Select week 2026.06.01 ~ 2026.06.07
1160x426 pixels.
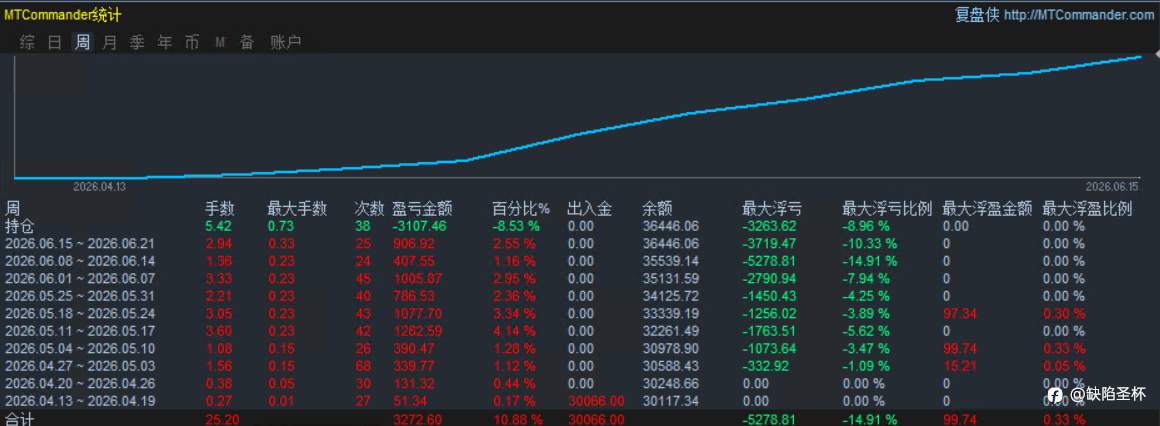[x=78, y=279]
